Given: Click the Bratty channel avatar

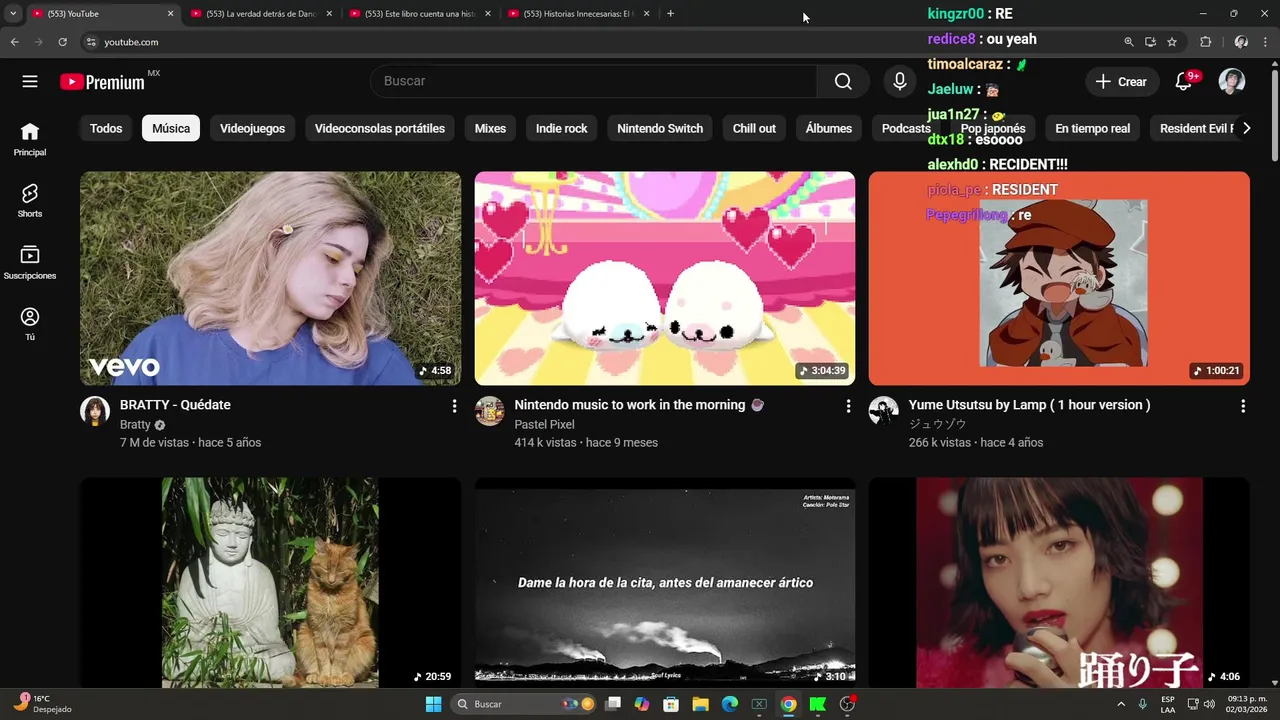Looking at the screenshot, I should point(95,411).
